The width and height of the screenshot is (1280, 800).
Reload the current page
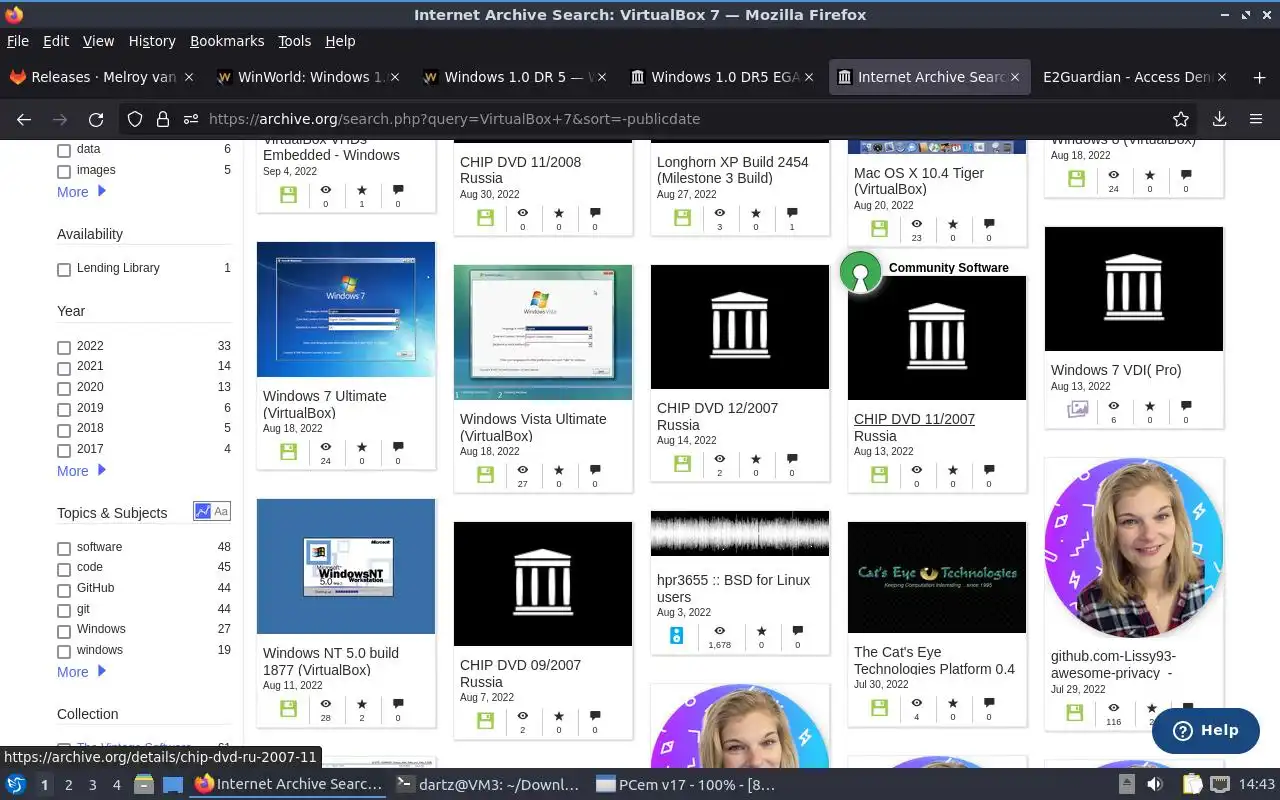[96, 119]
